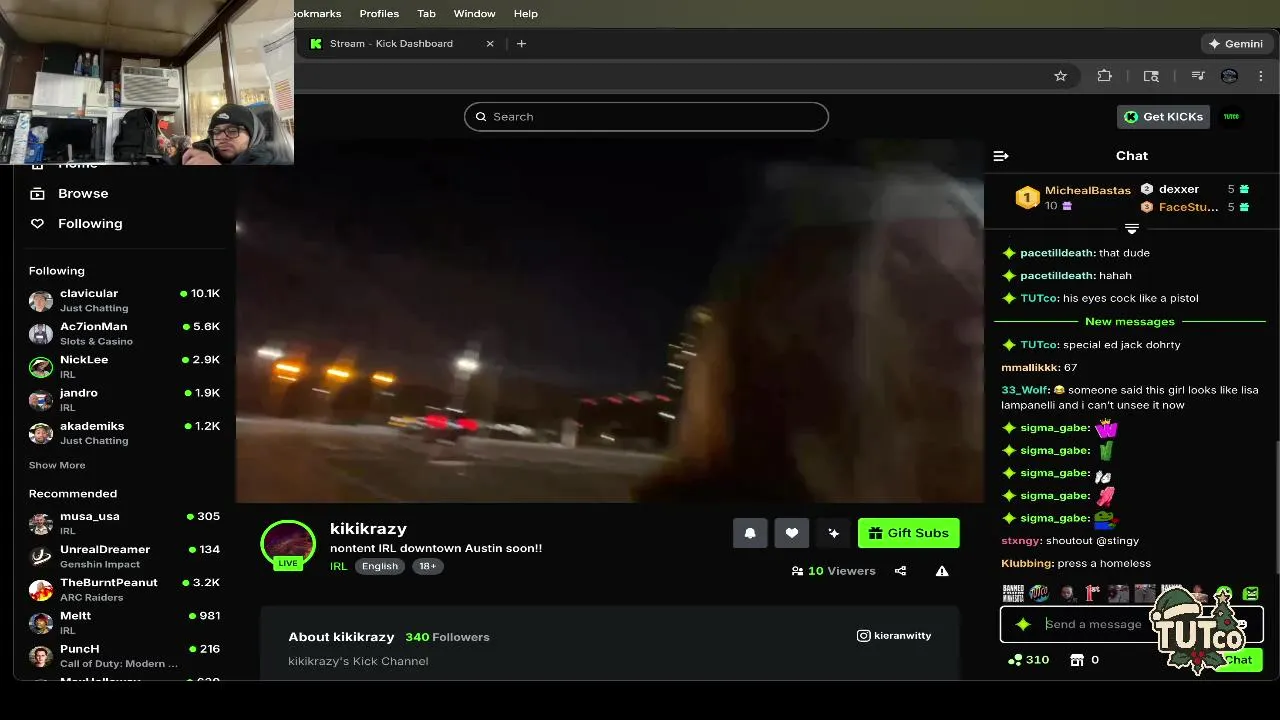Viewport: 1280px width, 720px height.
Task: Open the media control playlist icon
Action: pos(1197,76)
